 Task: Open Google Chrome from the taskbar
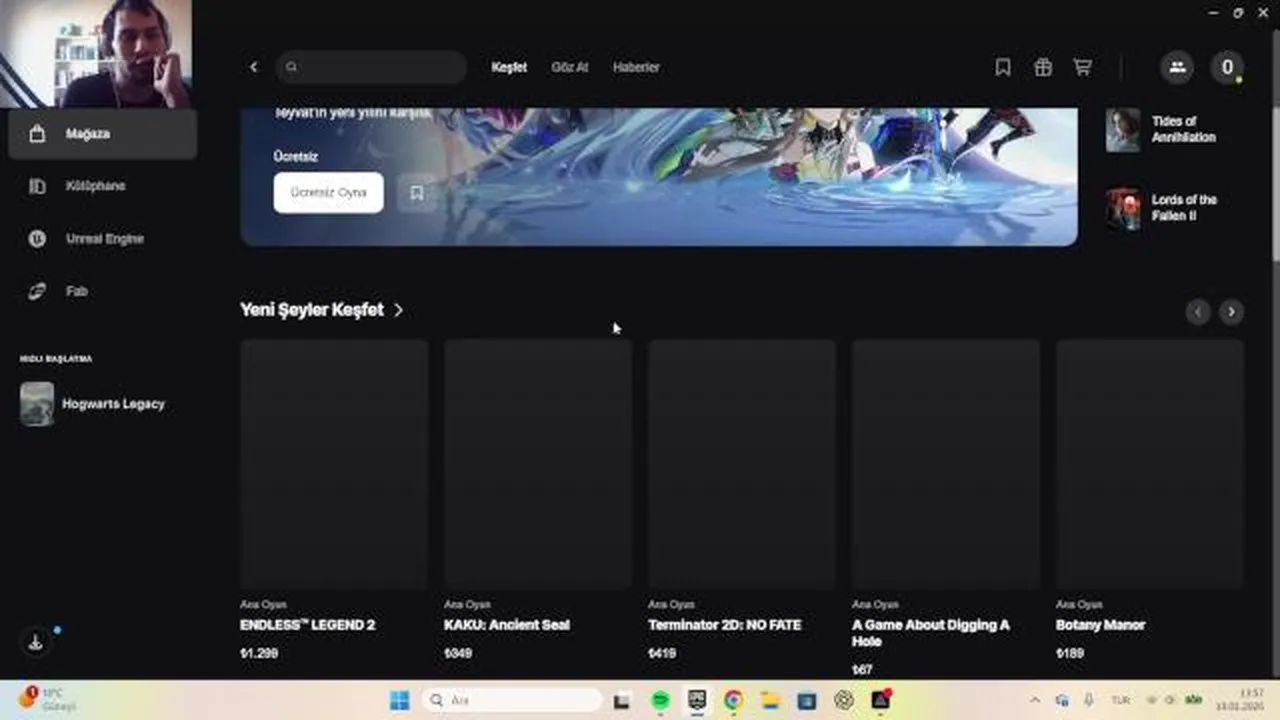coord(733,701)
